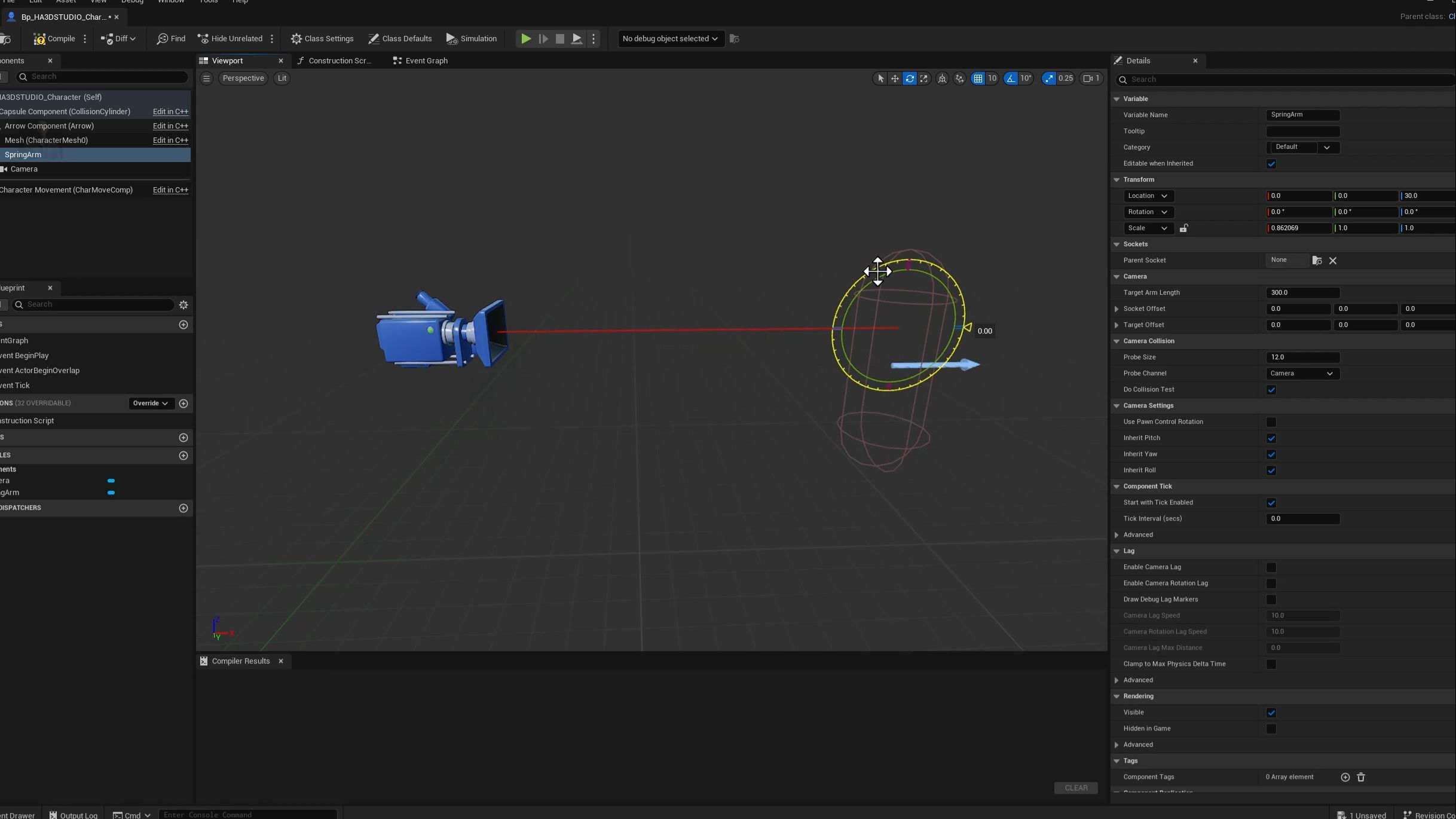1456x819 pixels.
Task: Enable Use Pawn Control Rotation checkbox
Action: [1271, 422]
